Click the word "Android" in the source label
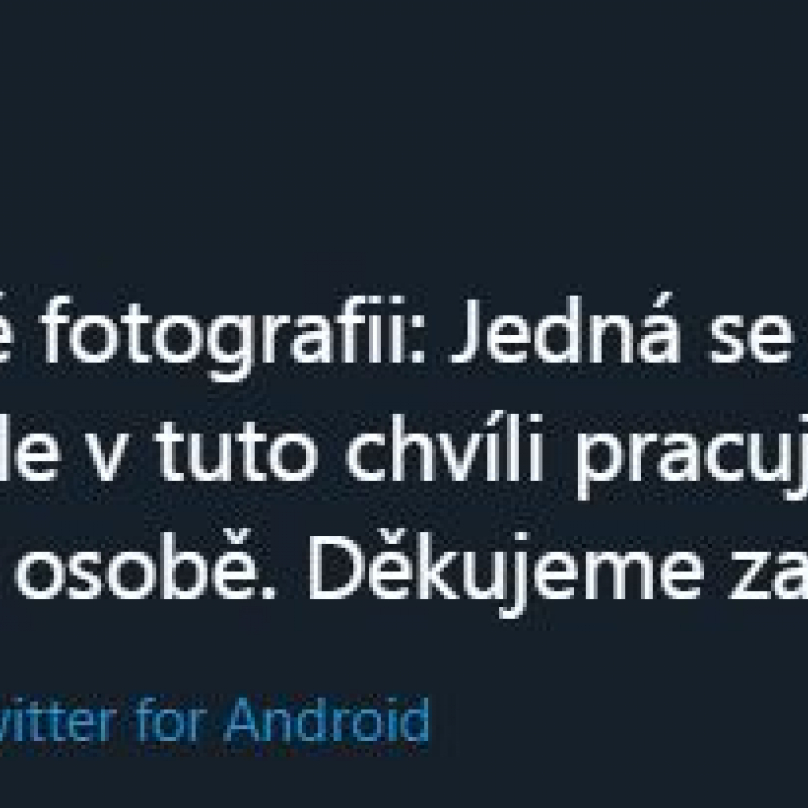Viewport: 808px width, 808px height. pyautogui.click(x=328, y=721)
